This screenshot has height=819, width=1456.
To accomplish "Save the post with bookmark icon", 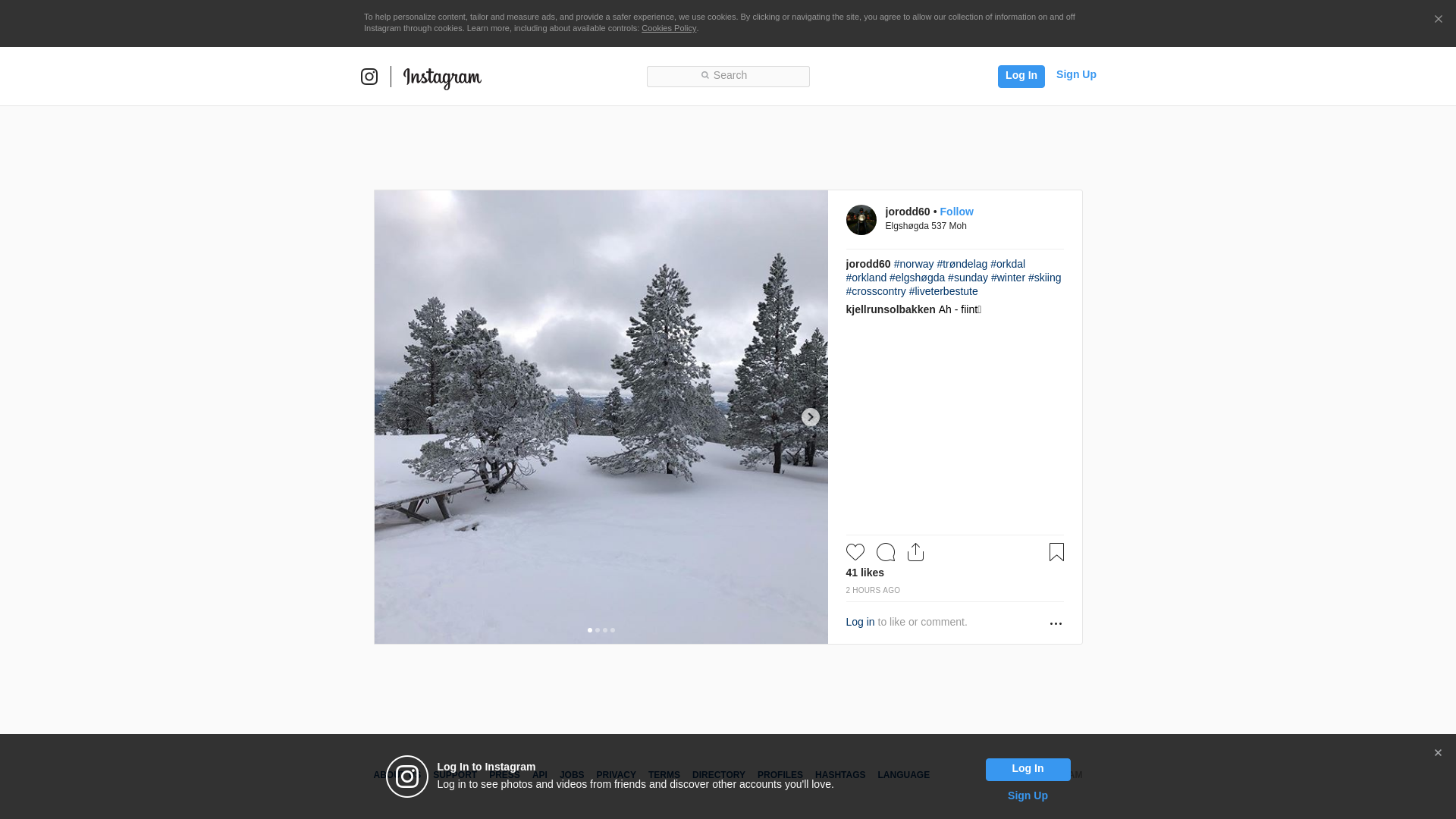I will (1056, 552).
